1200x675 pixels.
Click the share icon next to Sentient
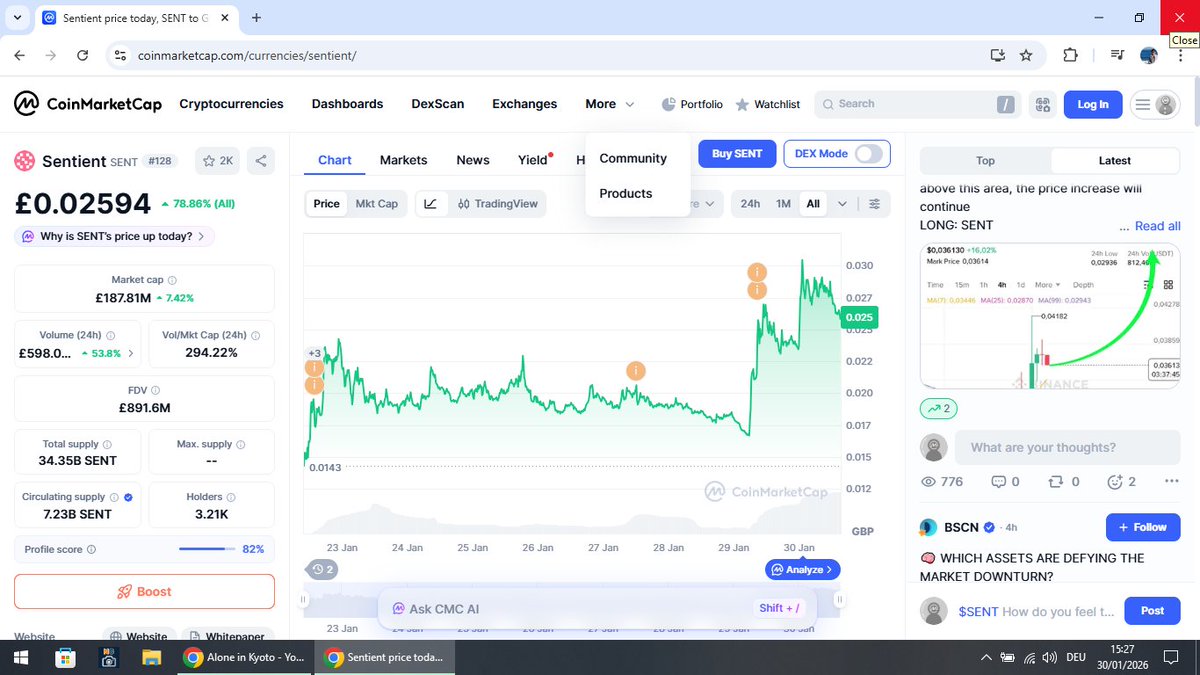[260, 160]
